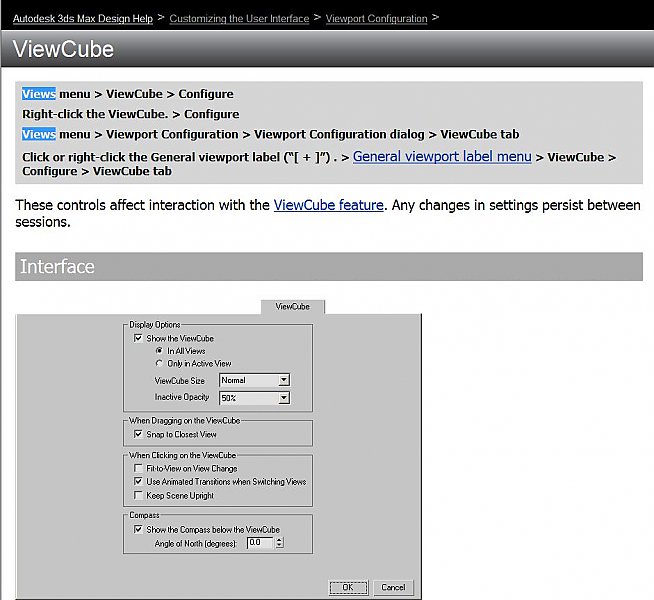Toggle Use Animated Transitions when Switching Views
654x600 pixels.
tap(138, 481)
